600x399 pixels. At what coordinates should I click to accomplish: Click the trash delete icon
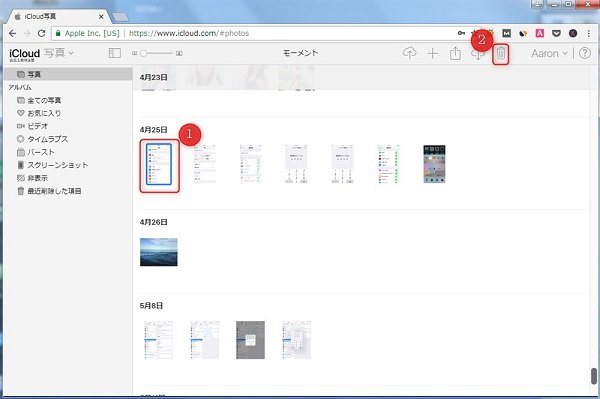click(501, 54)
